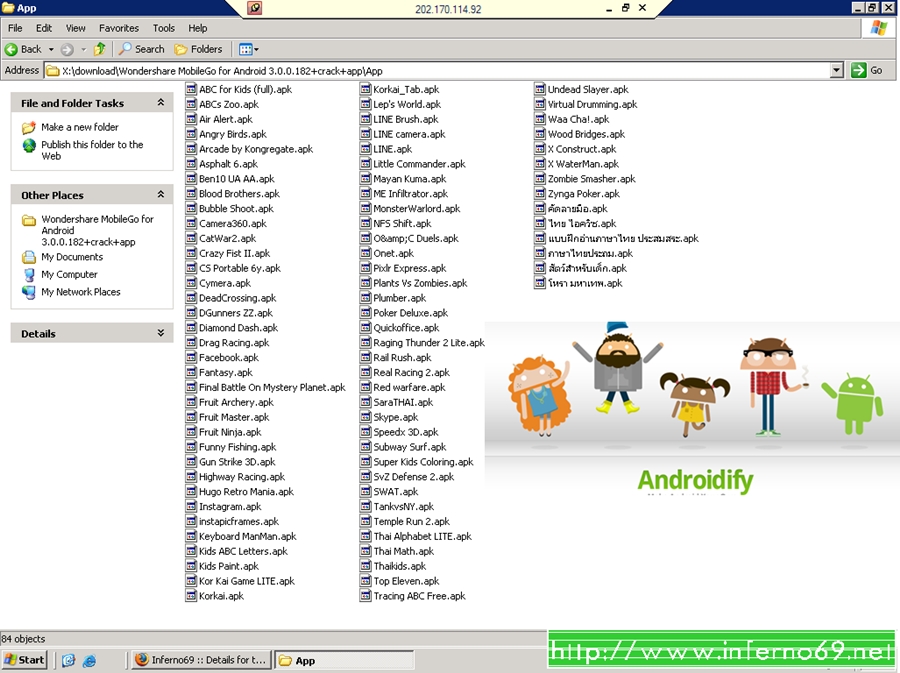Collapse the Other Places panel
Image resolution: width=900 pixels, height=673 pixels.
pyautogui.click(x=161, y=194)
